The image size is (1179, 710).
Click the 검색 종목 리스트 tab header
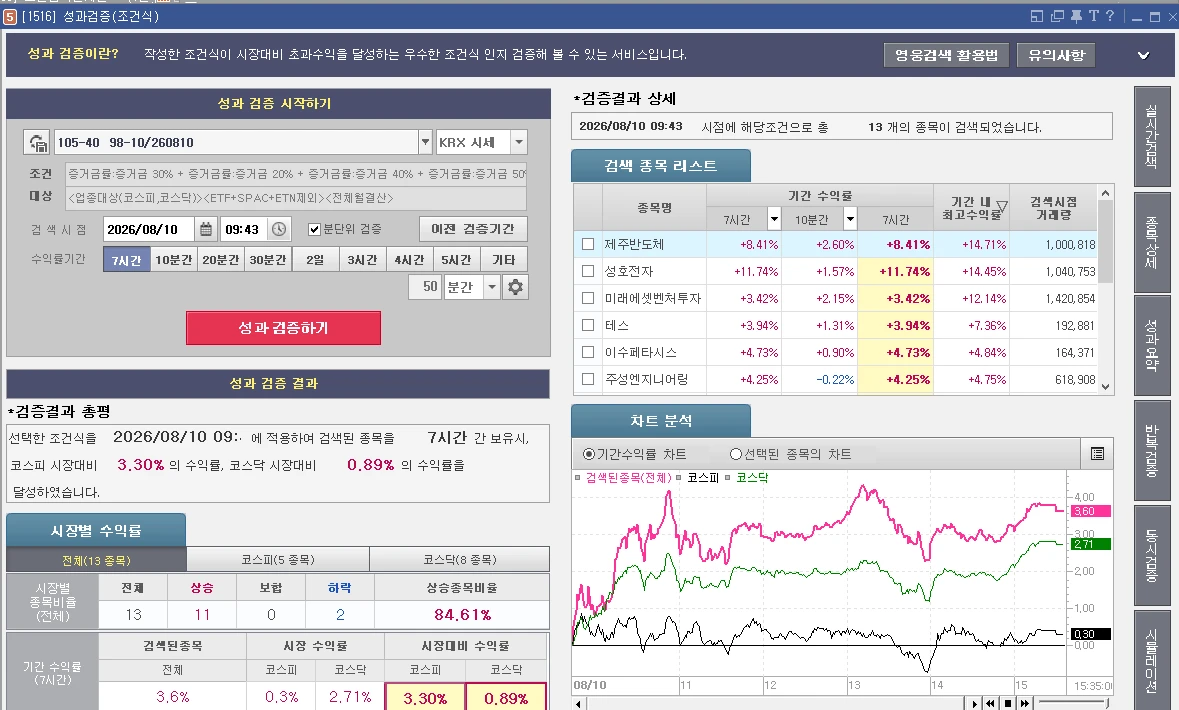[x=661, y=165]
